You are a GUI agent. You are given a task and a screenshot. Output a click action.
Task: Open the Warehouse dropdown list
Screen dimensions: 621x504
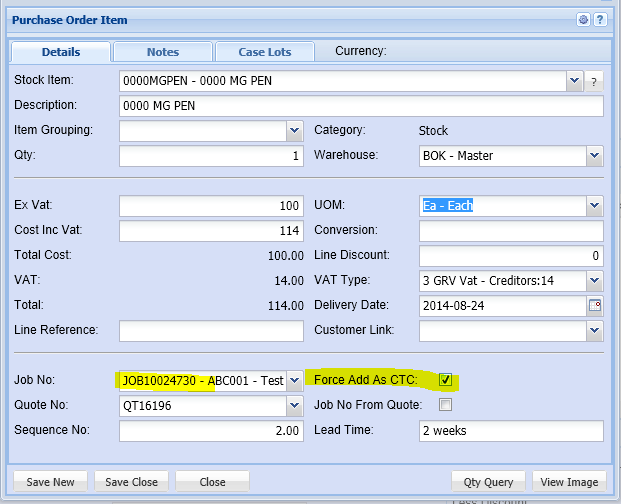pyautogui.click(x=594, y=156)
